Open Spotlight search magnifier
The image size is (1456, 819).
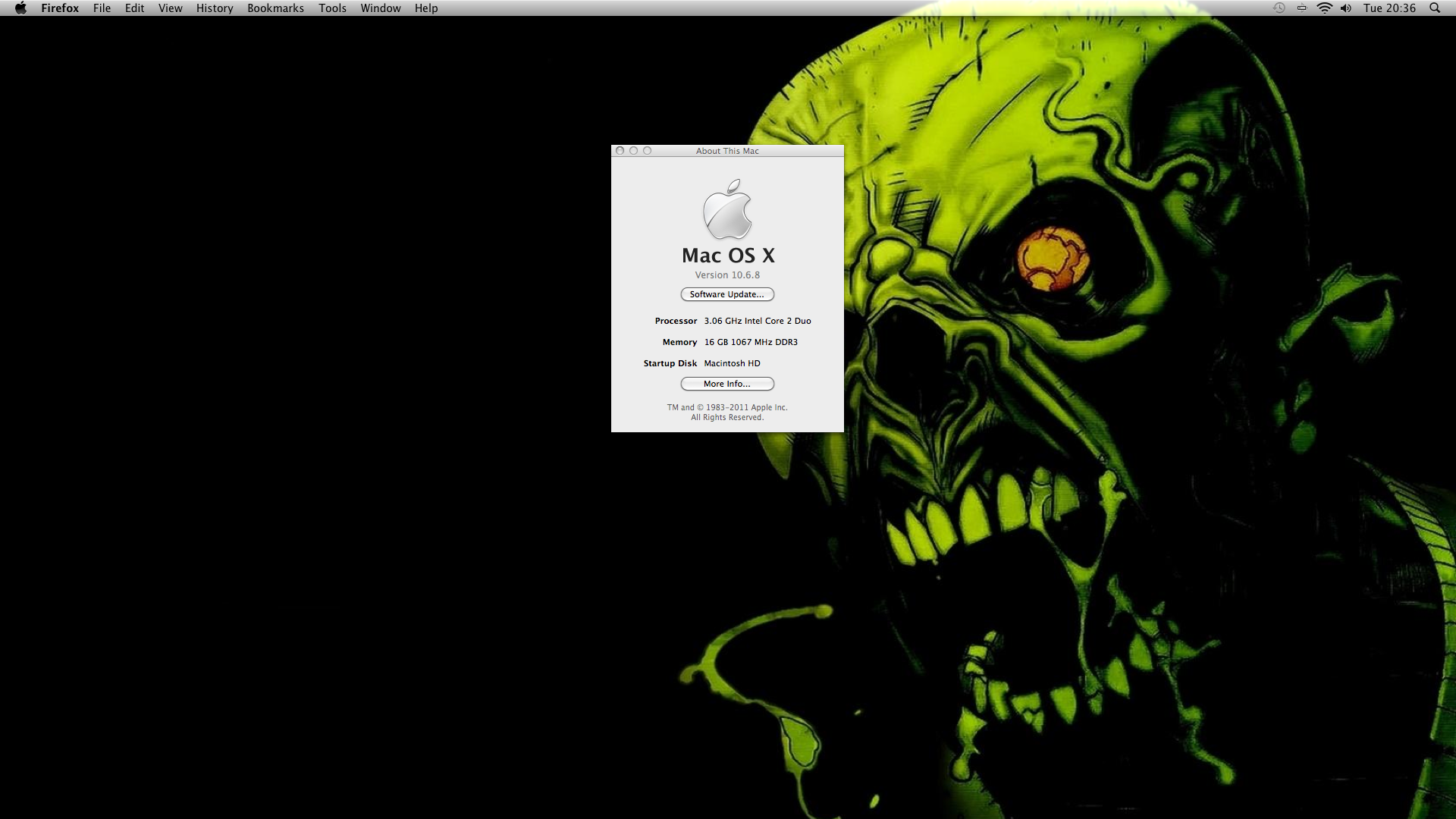pos(1434,8)
